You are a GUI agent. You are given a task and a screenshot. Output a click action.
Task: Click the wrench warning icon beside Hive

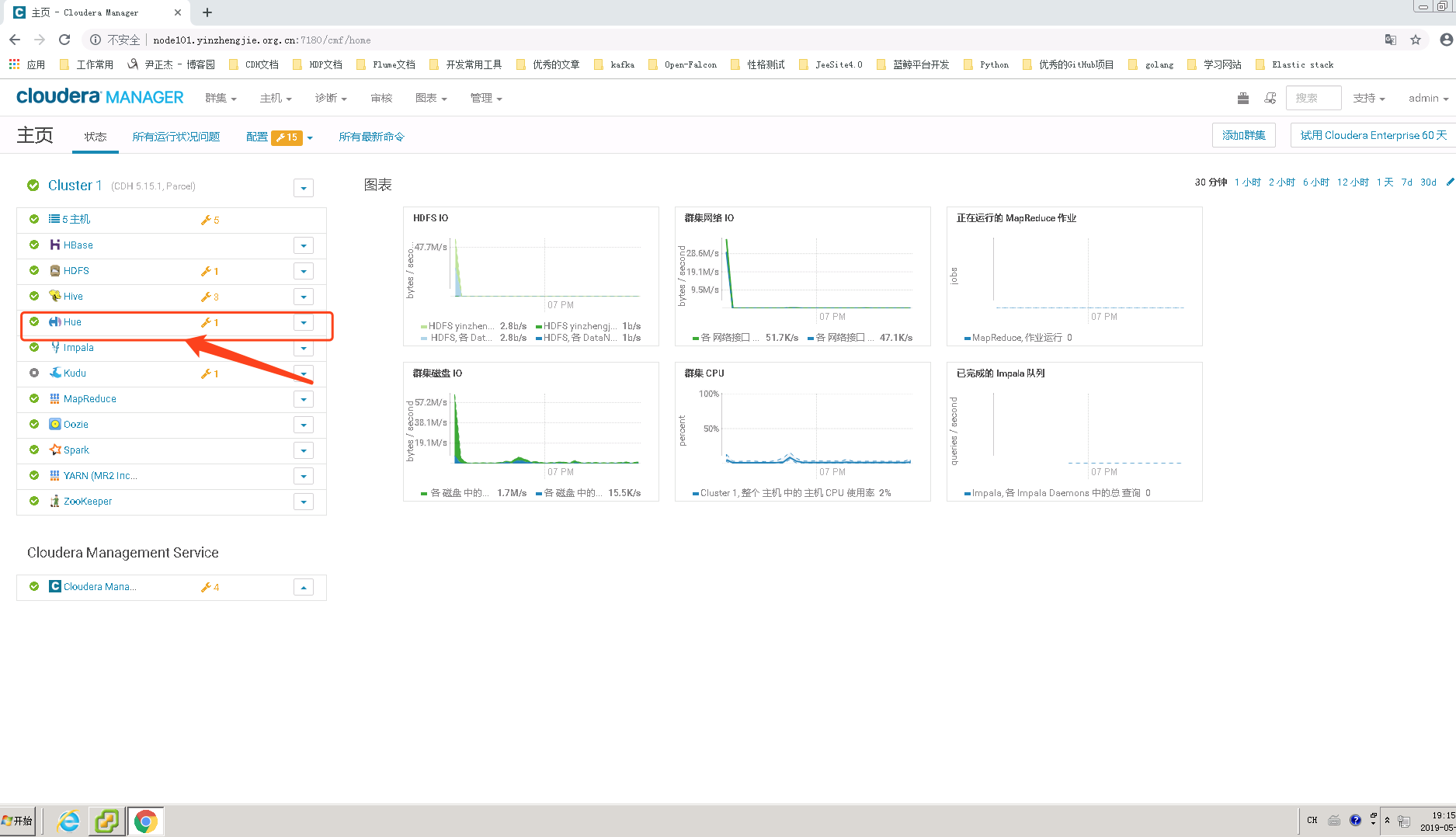(x=207, y=296)
